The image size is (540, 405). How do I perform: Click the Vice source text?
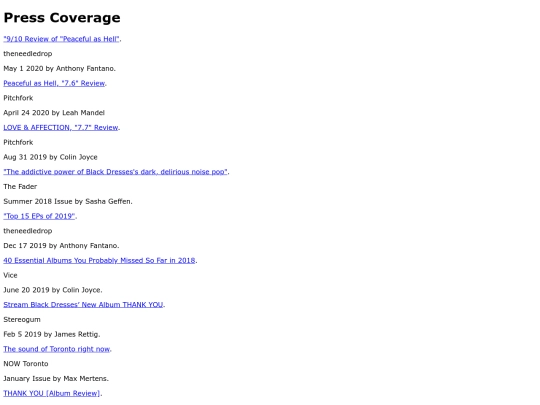(x=10, y=276)
